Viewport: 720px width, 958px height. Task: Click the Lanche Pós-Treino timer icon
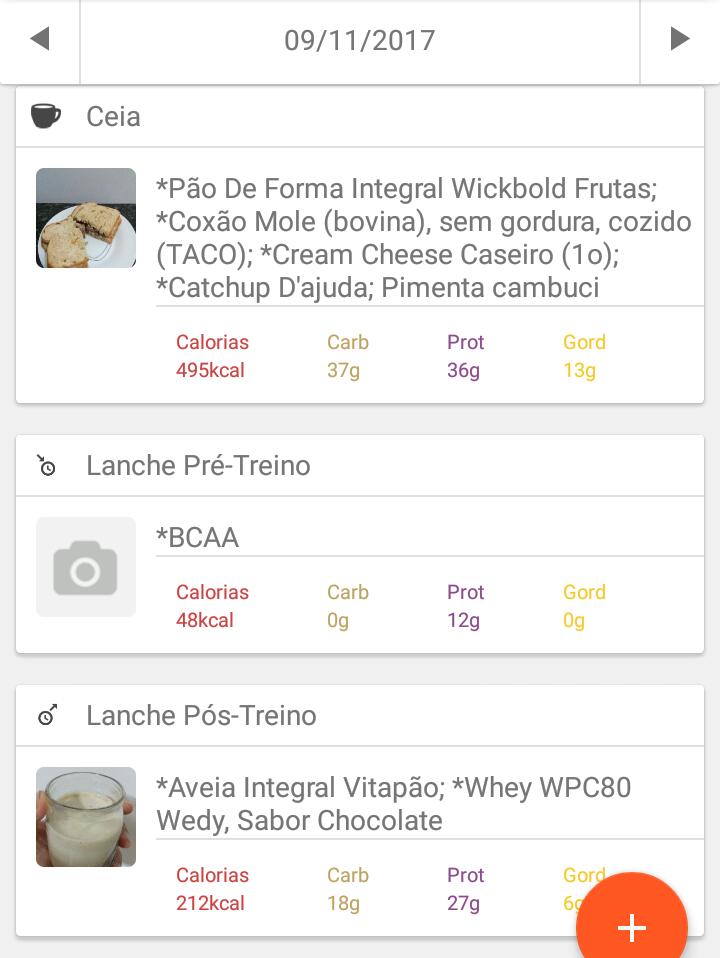[48, 715]
